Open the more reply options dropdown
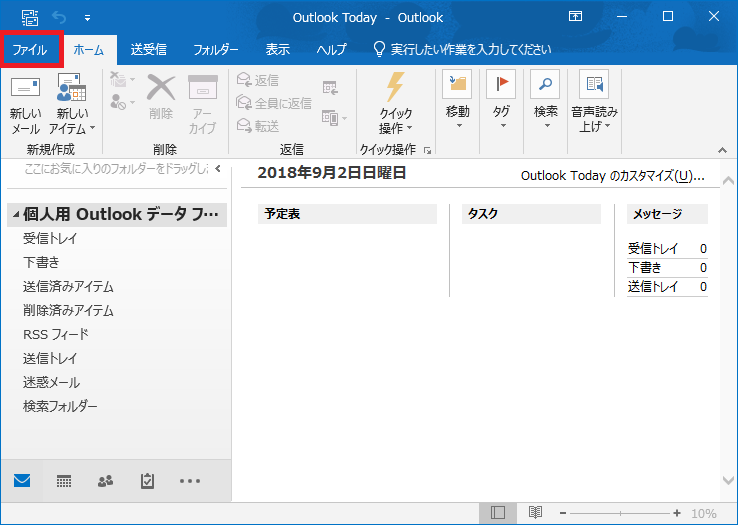The width and height of the screenshot is (738, 525). 334,118
